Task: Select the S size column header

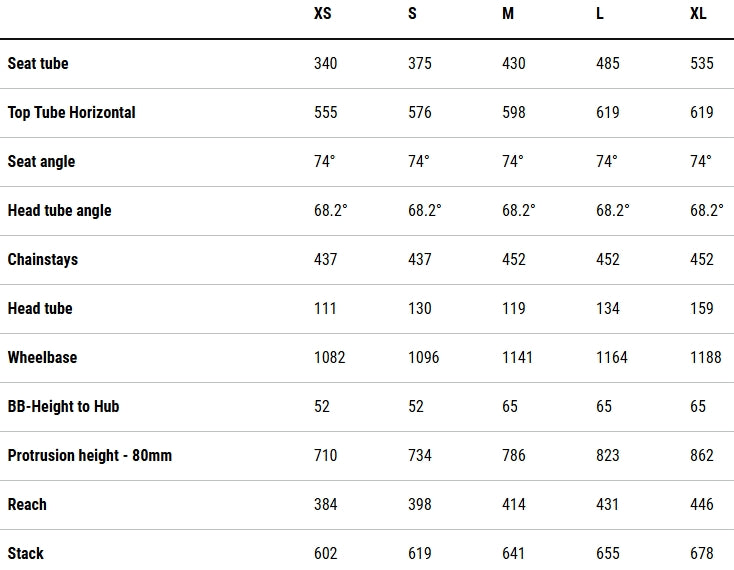Action: click(x=412, y=13)
